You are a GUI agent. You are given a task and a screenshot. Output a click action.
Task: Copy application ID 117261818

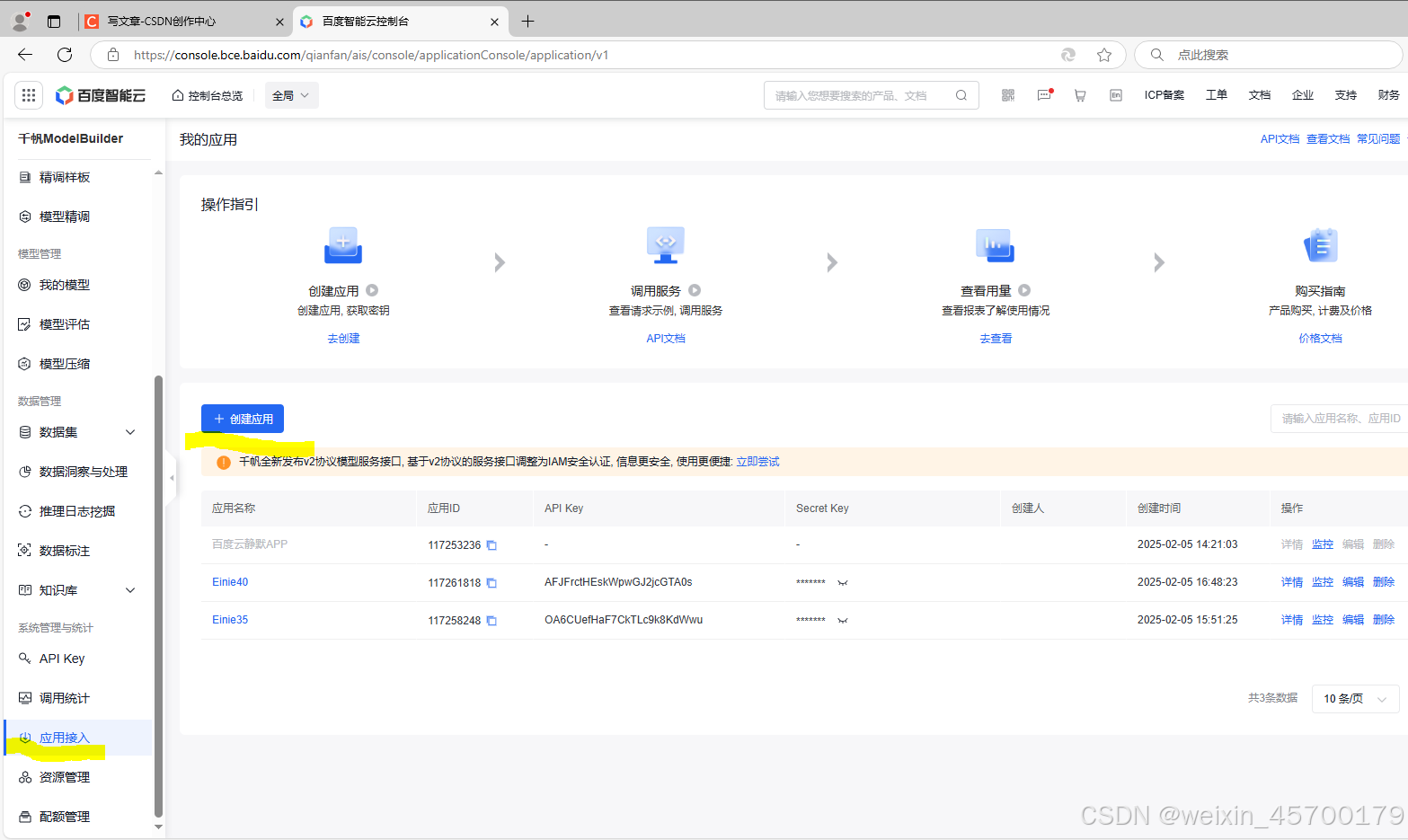pos(491,583)
